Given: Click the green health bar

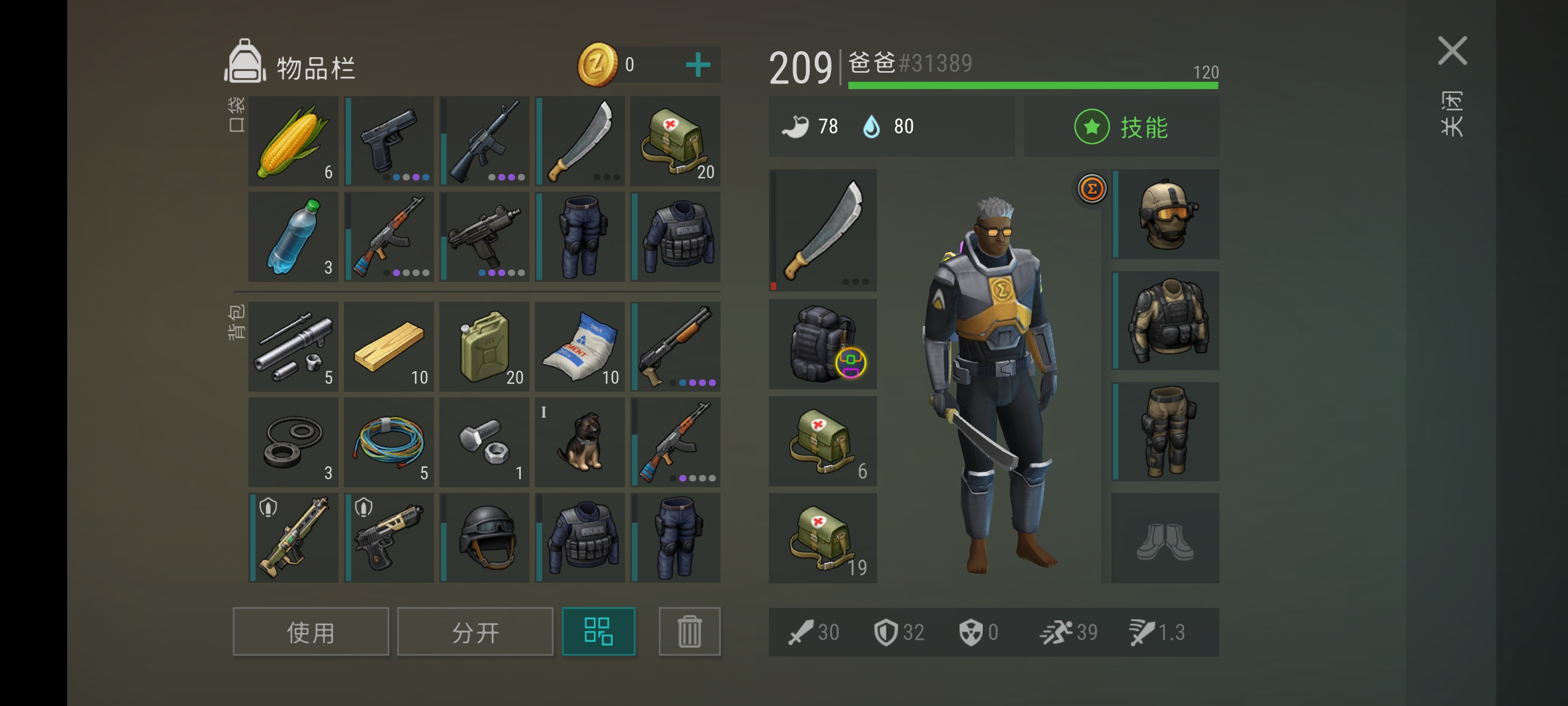Looking at the screenshot, I should (1033, 86).
